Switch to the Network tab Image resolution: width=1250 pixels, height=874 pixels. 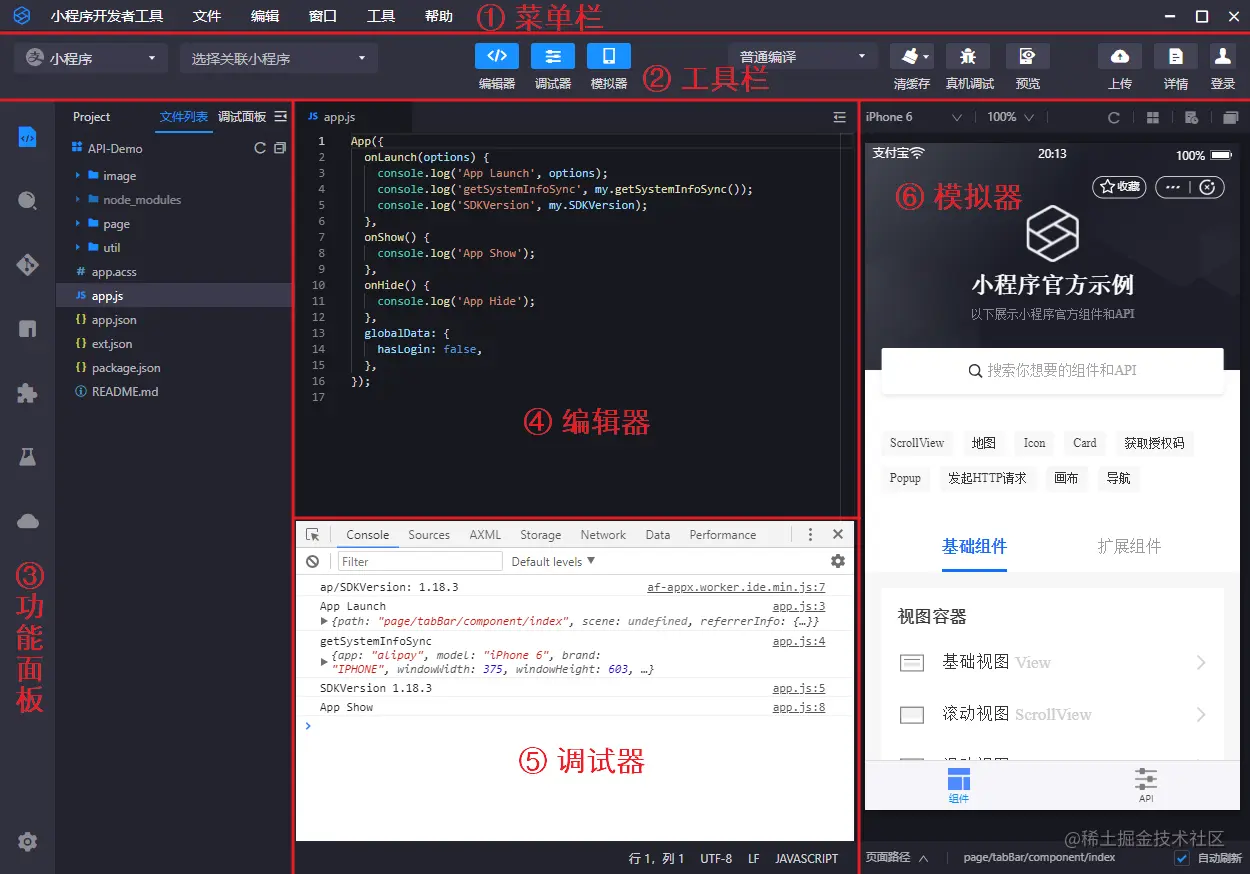pyautogui.click(x=603, y=535)
